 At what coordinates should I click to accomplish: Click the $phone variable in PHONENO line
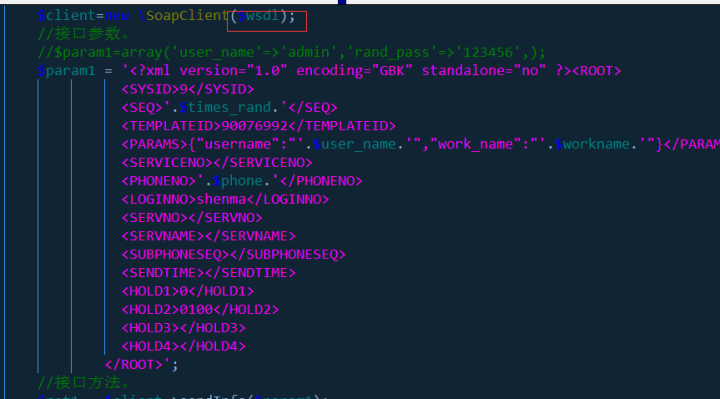coord(237,181)
